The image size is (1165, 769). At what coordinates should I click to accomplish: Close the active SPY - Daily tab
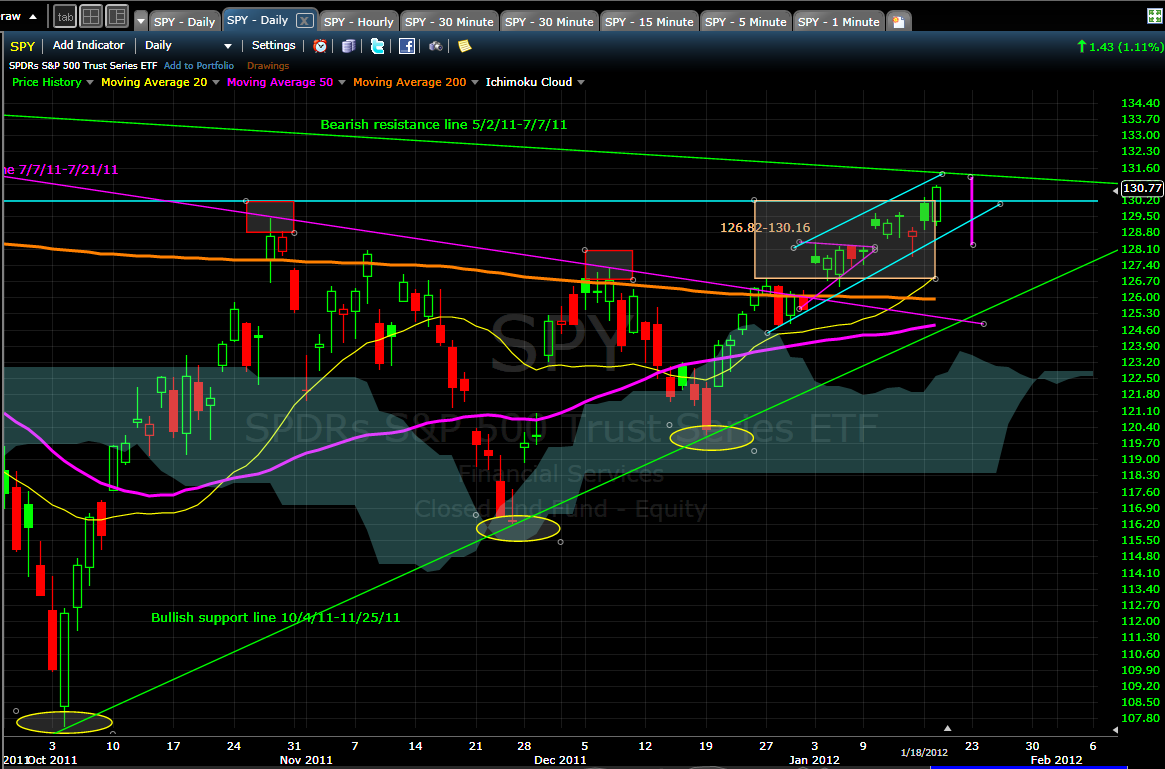(x=304, y=21)
